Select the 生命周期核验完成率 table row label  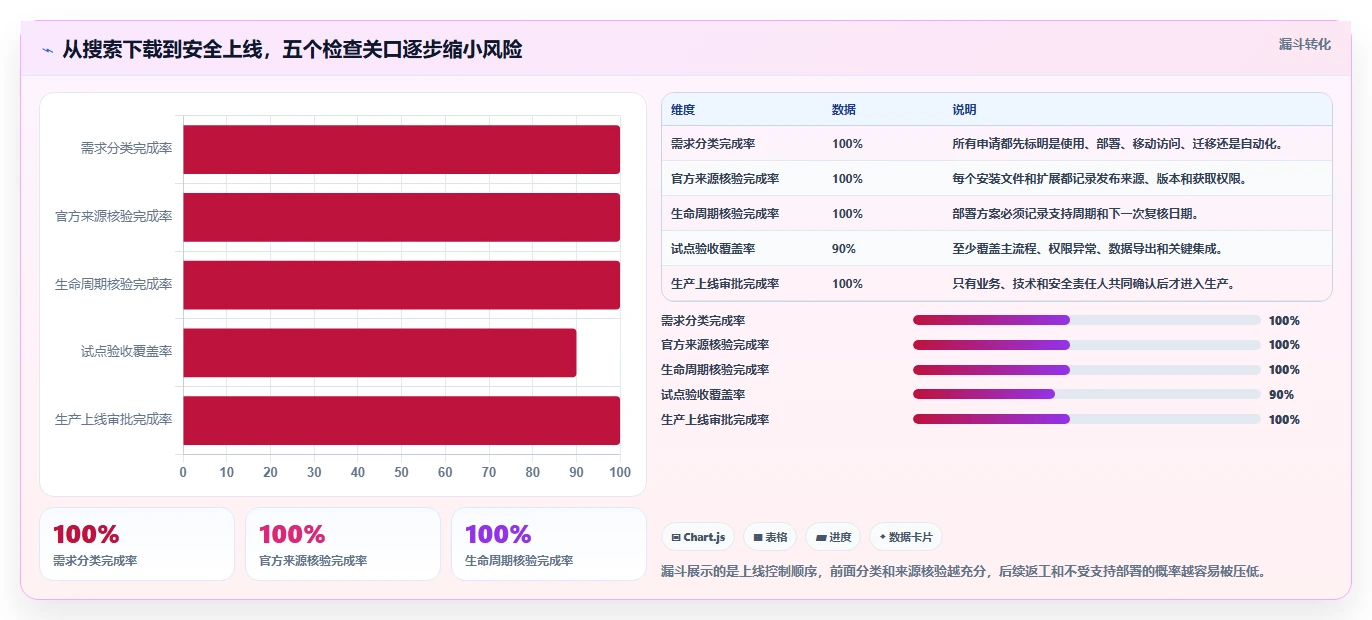725,214
